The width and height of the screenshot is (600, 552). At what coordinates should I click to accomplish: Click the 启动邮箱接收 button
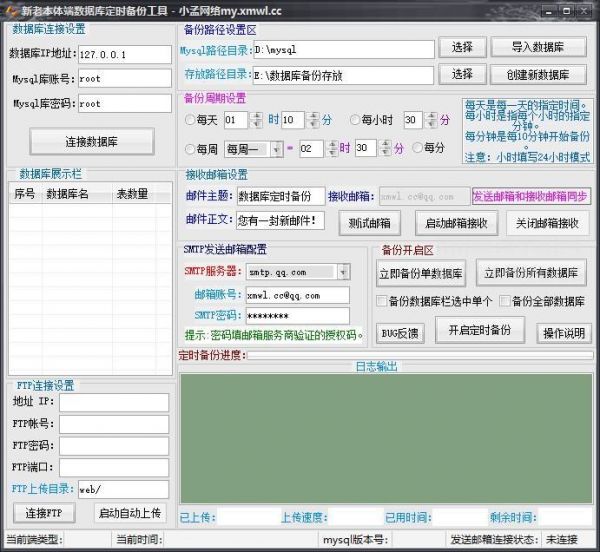click(x=457, y=223)
